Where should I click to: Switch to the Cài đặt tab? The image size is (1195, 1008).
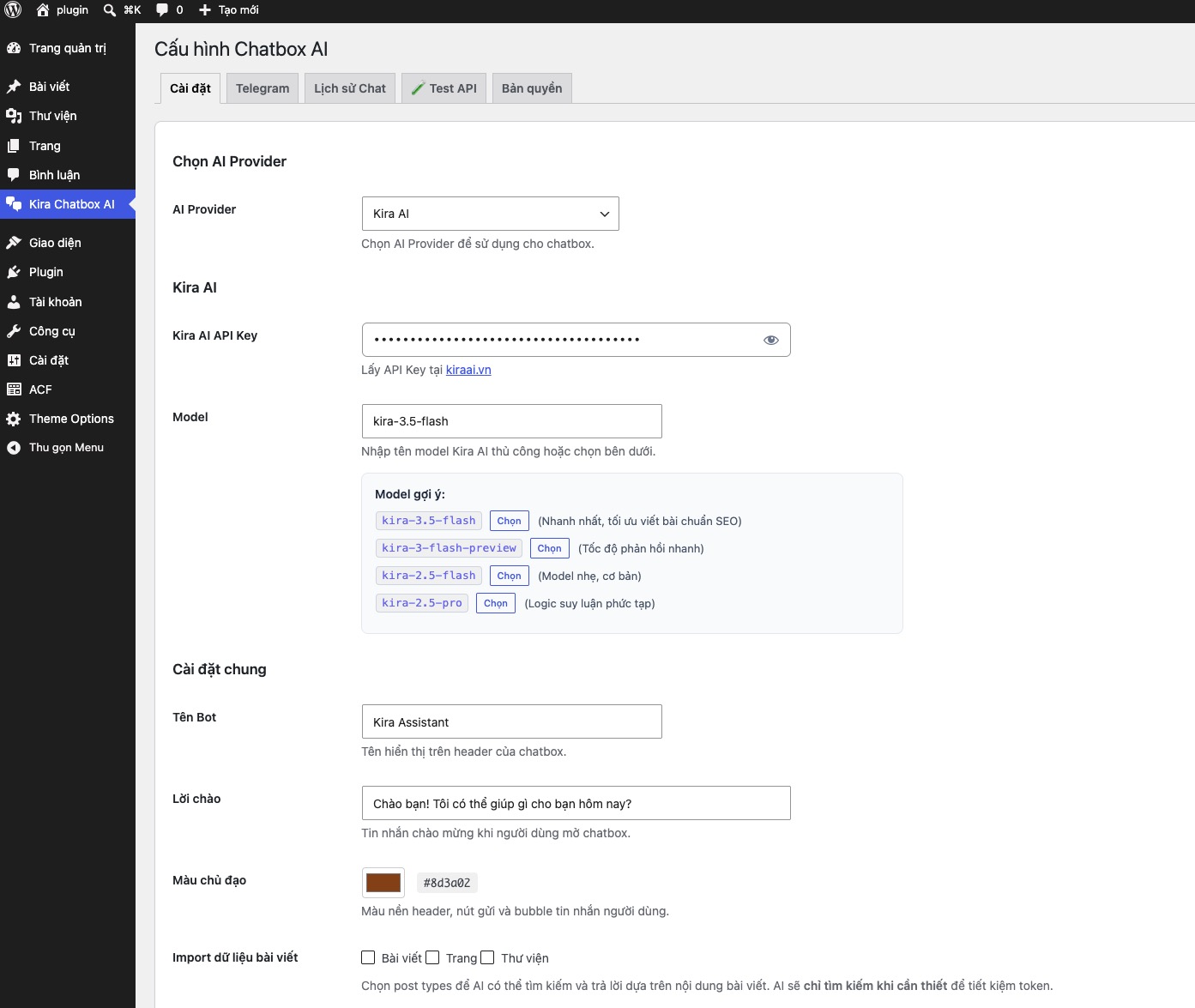pos(190,88)
